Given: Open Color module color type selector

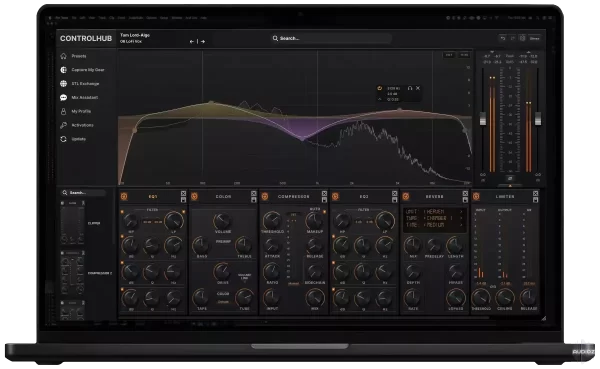Looking at the screenshot, I should click(x=223, y=302).
